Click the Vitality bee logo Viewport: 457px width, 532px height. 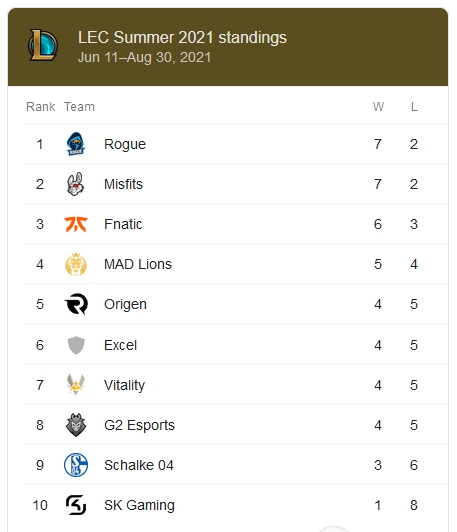pos(76,385)
